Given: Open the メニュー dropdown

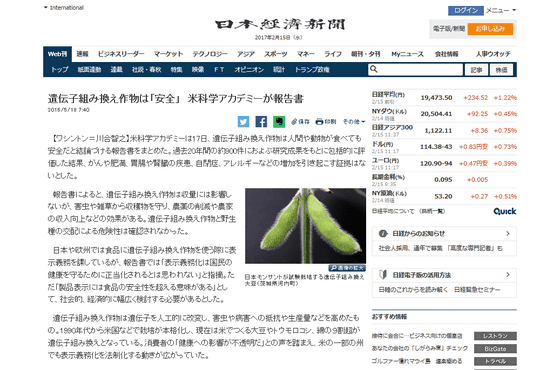Looking at the screenshot, I should [x=501, y=10].
